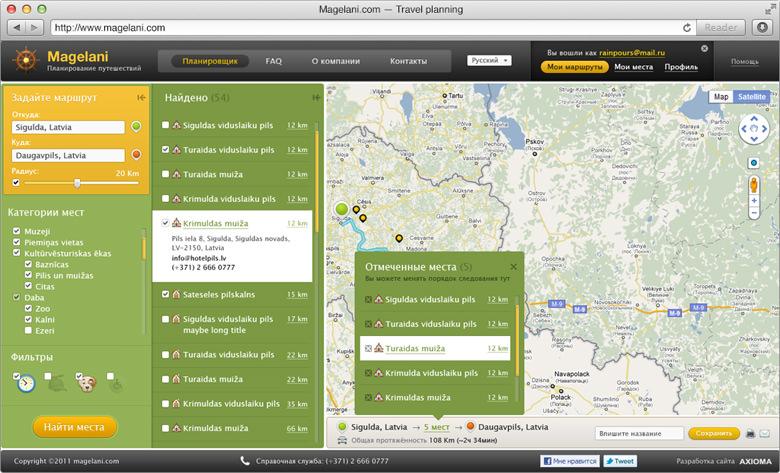Uncheck Sateseles pilskalns in results list
Viewport: 780px width, 473px height.
coord(165,295)
